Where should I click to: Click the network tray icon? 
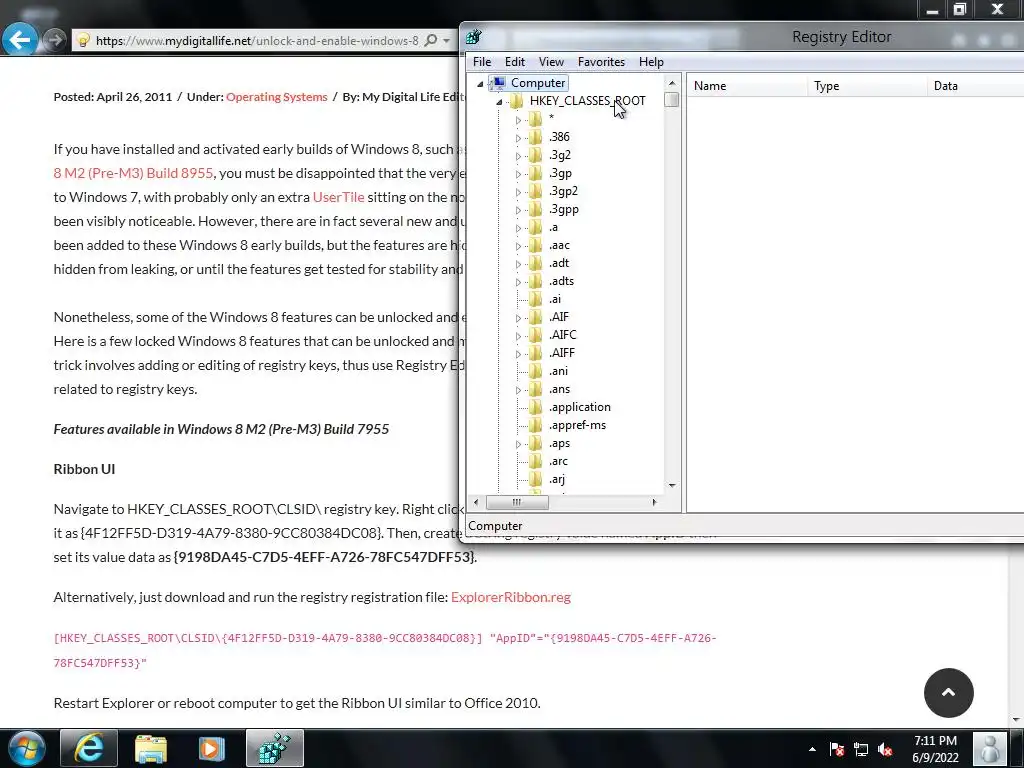861,750
